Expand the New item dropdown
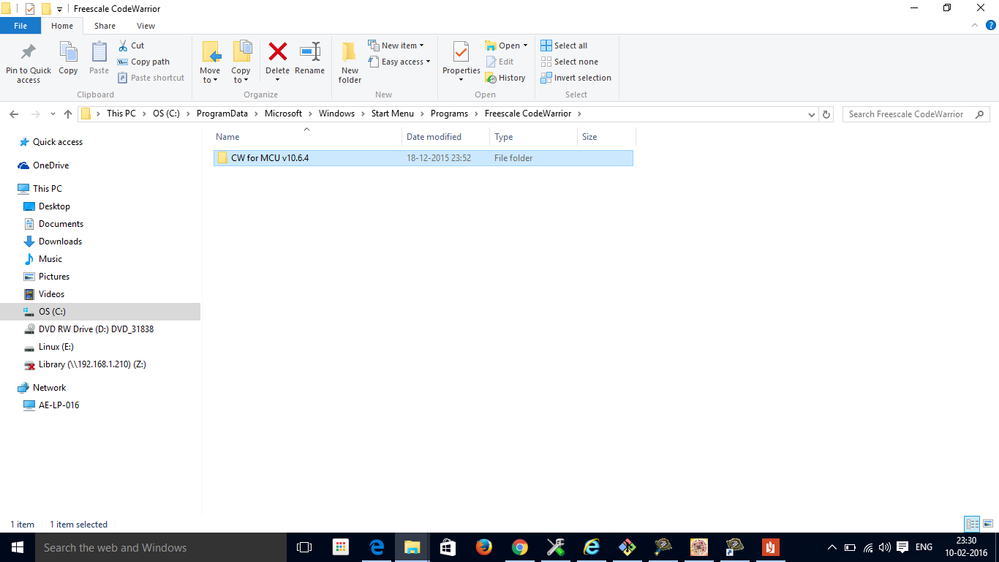Screen dimensions: 999x562 click(x=421, y=46)
